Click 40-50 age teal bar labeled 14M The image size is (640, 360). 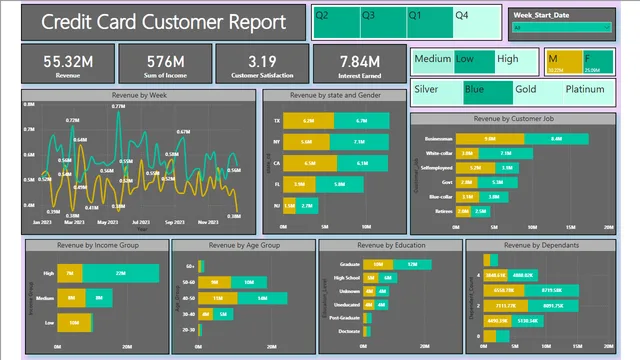click(262, 298)
